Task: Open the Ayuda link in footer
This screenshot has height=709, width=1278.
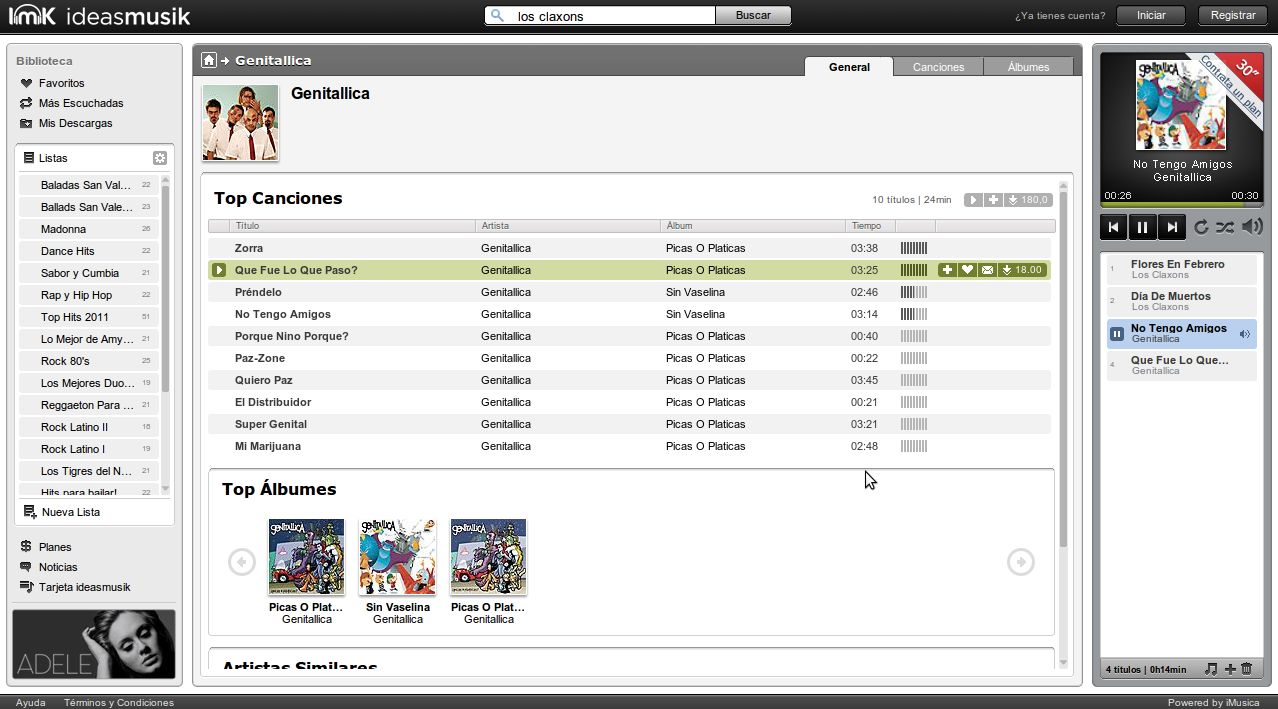Action: coord(30,702)
